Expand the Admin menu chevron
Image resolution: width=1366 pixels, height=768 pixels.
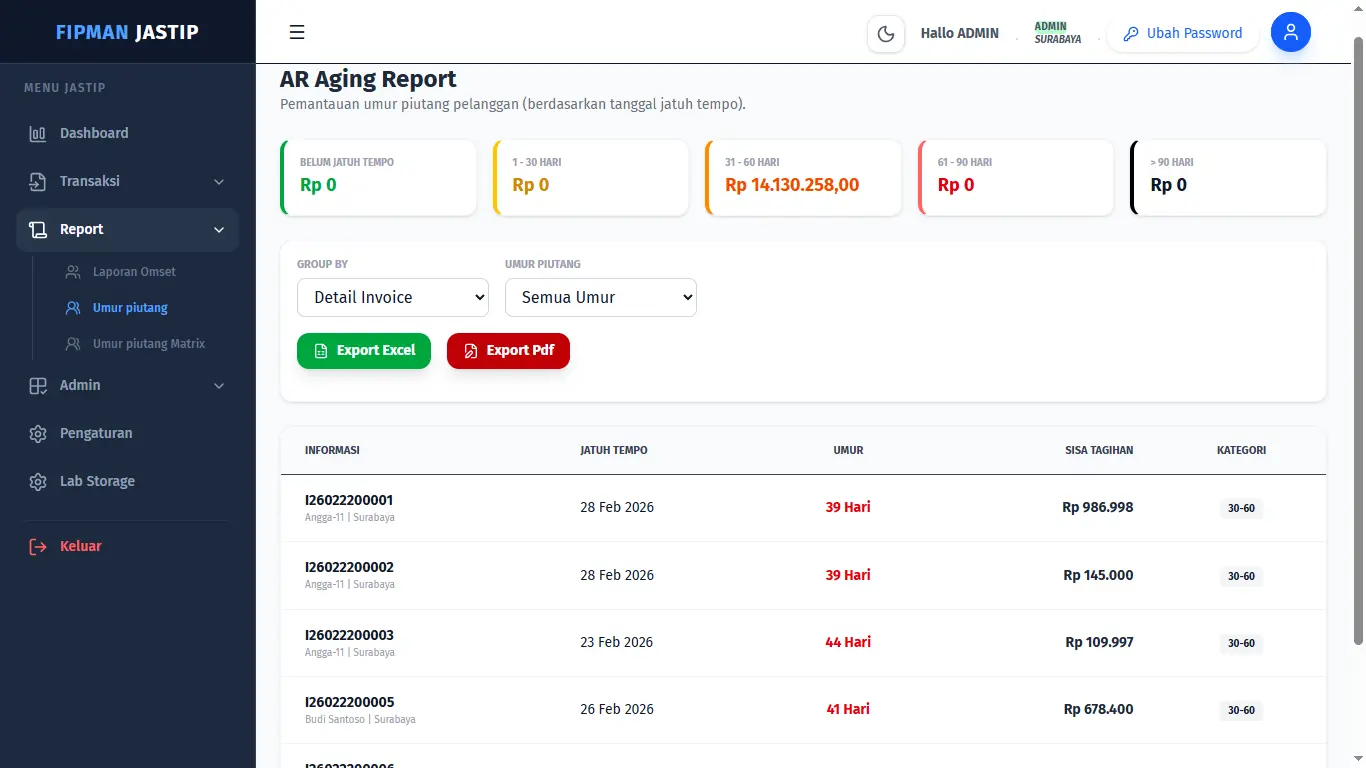pyautogui.click(x=219, y=385)
